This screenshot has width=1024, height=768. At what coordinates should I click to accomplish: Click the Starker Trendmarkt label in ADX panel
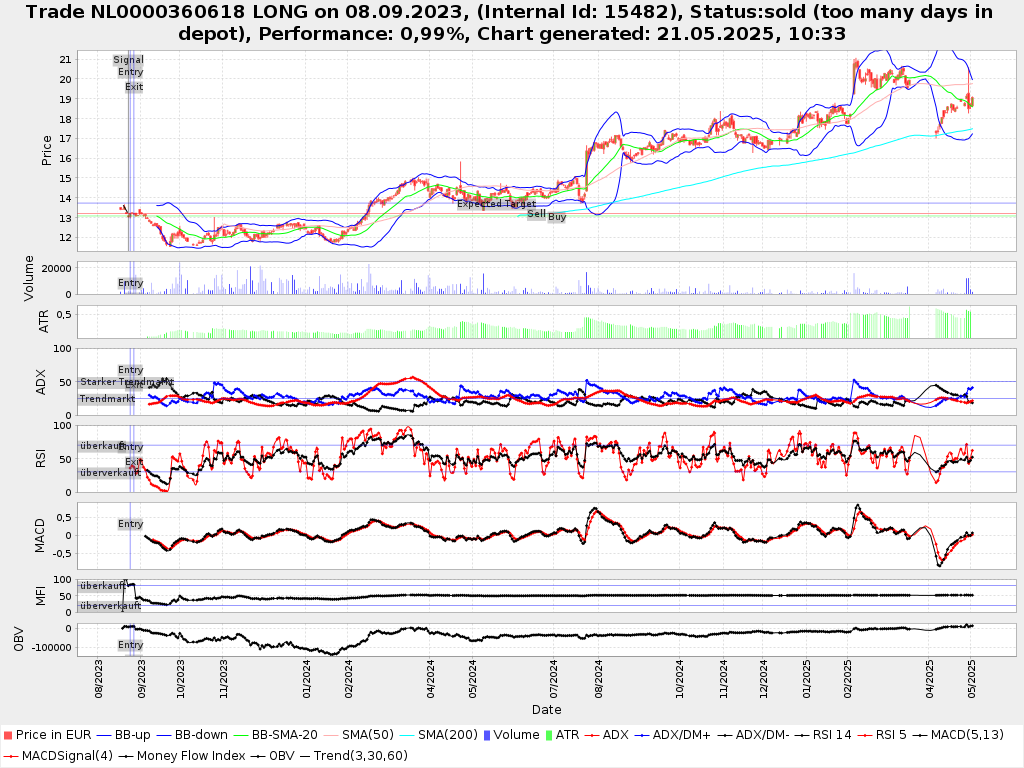[126, 382]
